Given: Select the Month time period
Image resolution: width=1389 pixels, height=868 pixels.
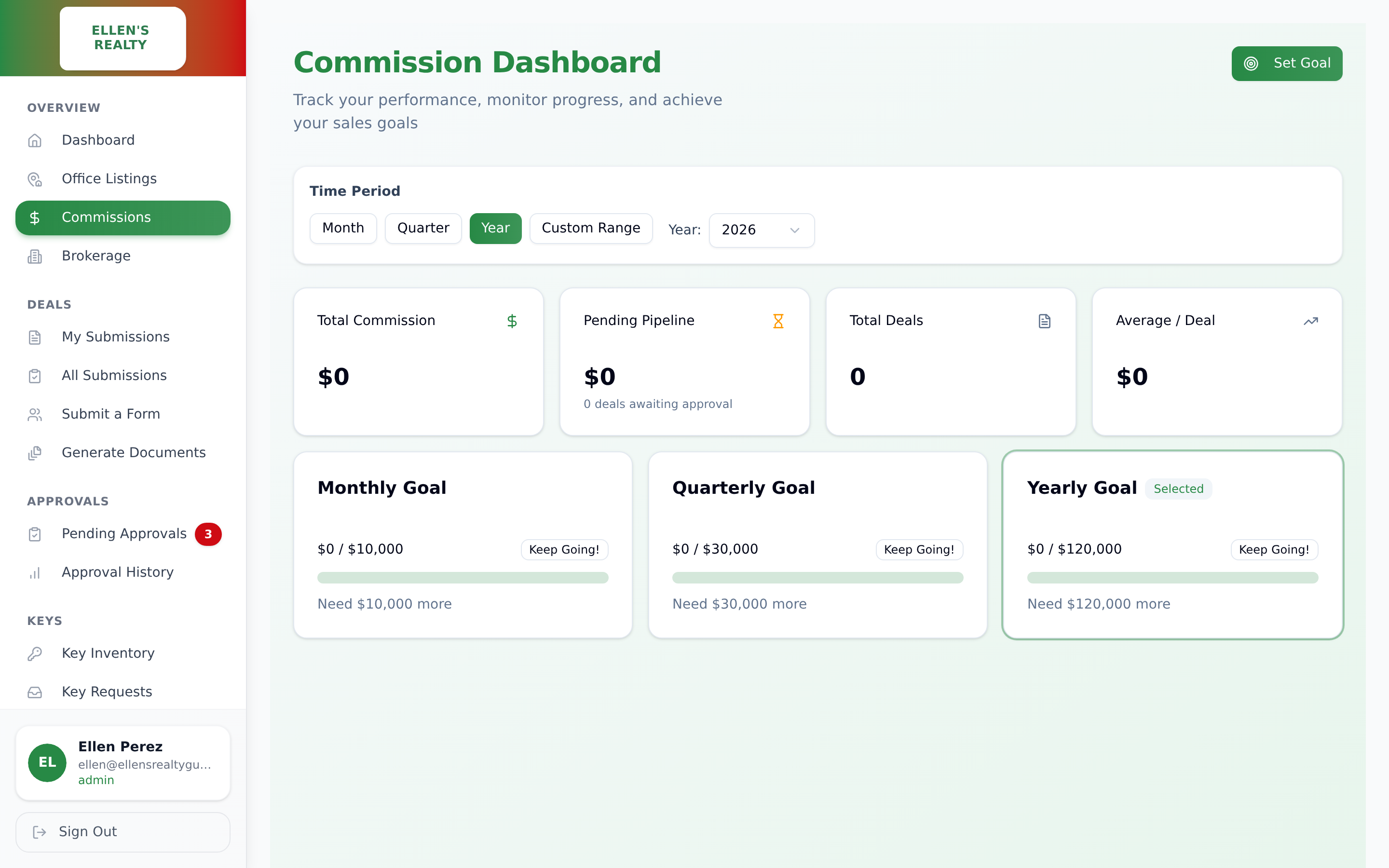Looking at the screenshot, I should 343,228.
